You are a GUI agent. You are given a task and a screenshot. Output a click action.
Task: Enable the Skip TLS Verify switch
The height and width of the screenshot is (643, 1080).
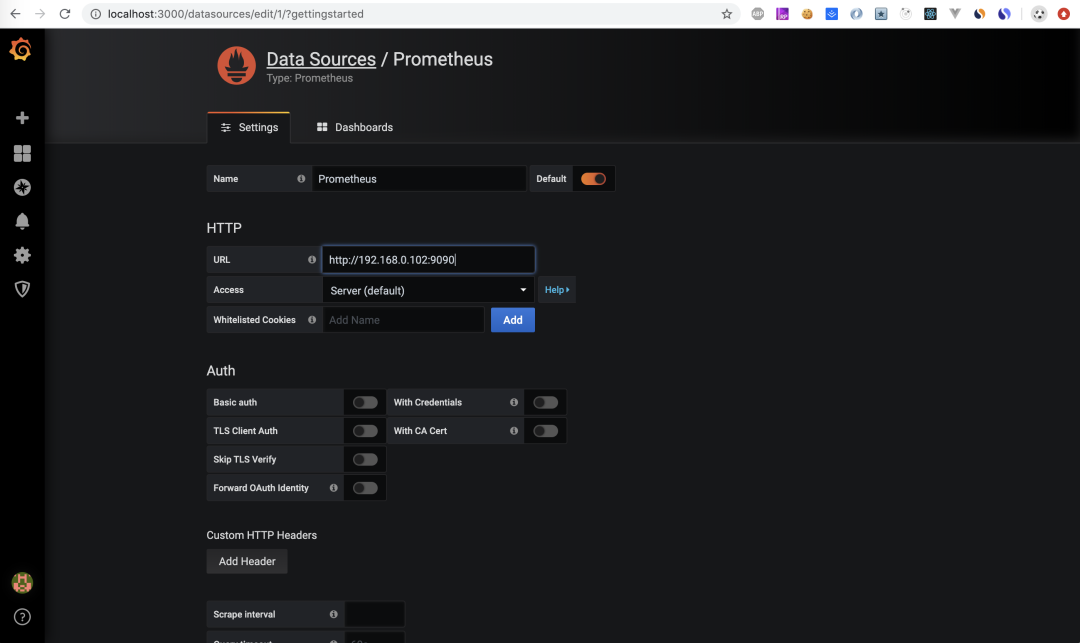click(365, 459)
